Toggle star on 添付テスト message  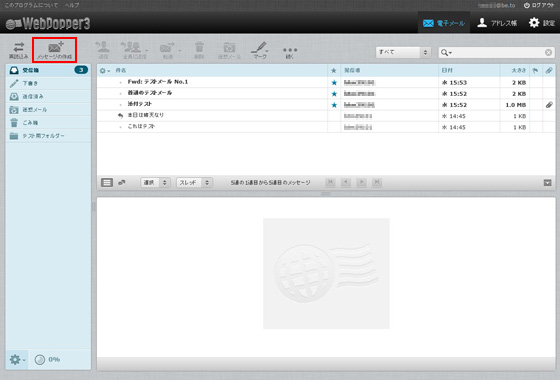click(x=334, y=105)
